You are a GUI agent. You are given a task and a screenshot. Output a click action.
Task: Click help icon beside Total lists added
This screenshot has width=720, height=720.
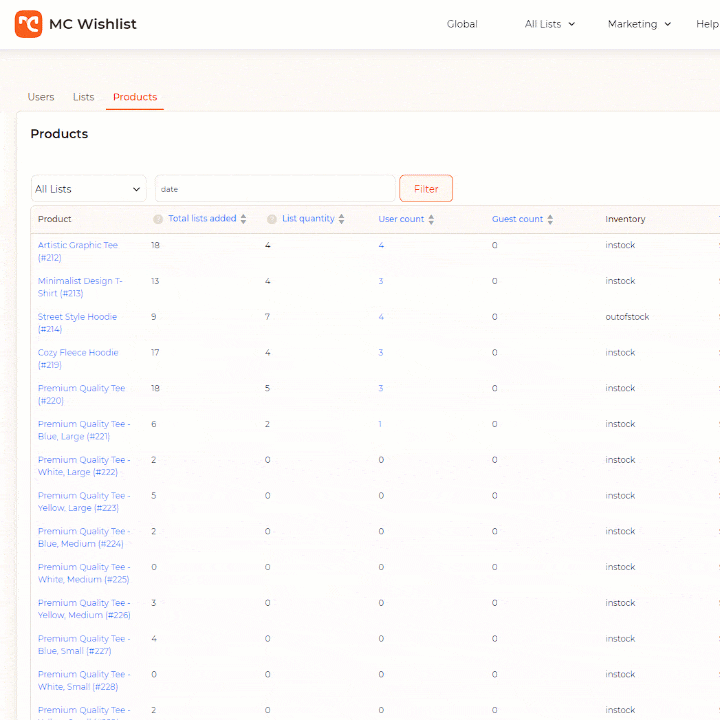[158, 219]
